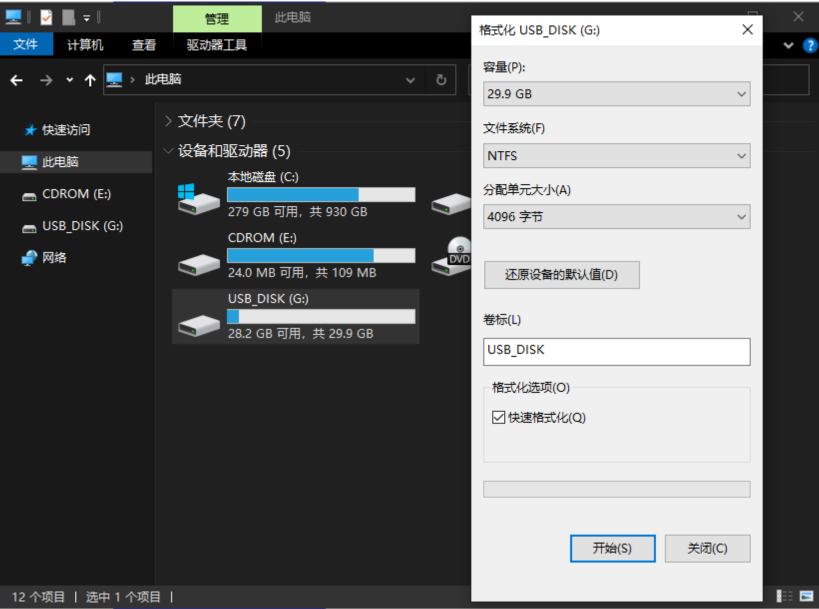819x609 pixels.
Task: Click the CDROM (E:) drive in device list
Action: (x=198, y=261)
